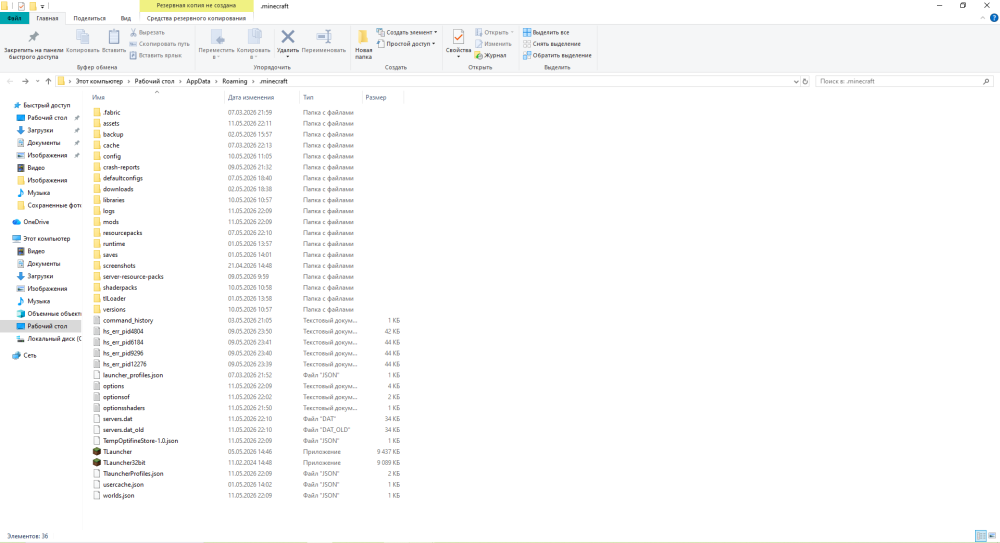Click Вставить ярлык in the ribbon
This screenshot has width=1000, height=543.
click(x=156, y=56)
